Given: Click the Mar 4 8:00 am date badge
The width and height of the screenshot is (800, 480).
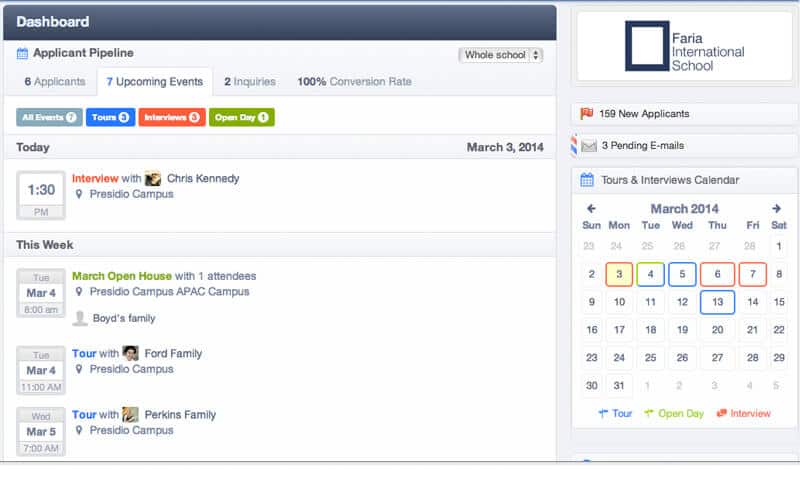Looking at the screenshot, I should pyautogui.click(x=41, y=293).
